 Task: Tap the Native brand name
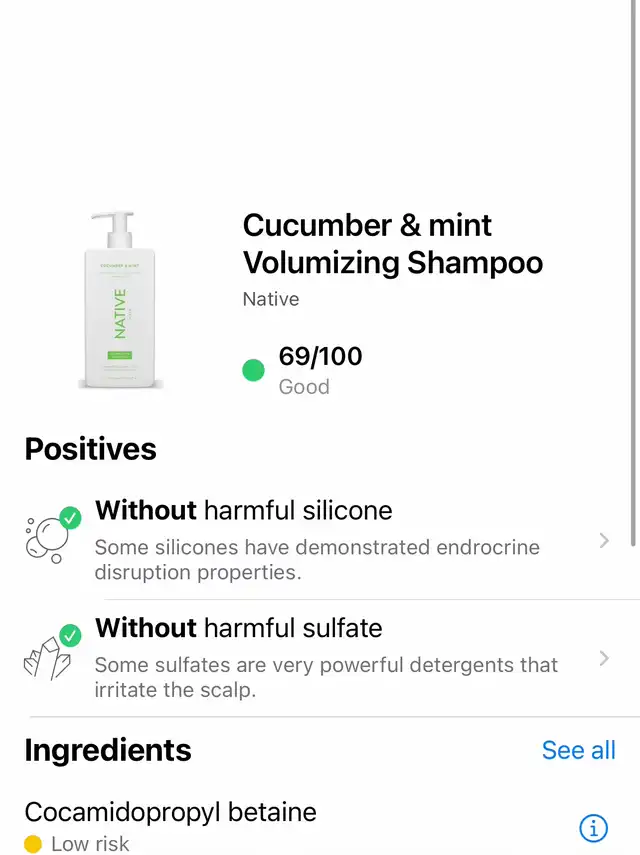click(x=271, y=299)
